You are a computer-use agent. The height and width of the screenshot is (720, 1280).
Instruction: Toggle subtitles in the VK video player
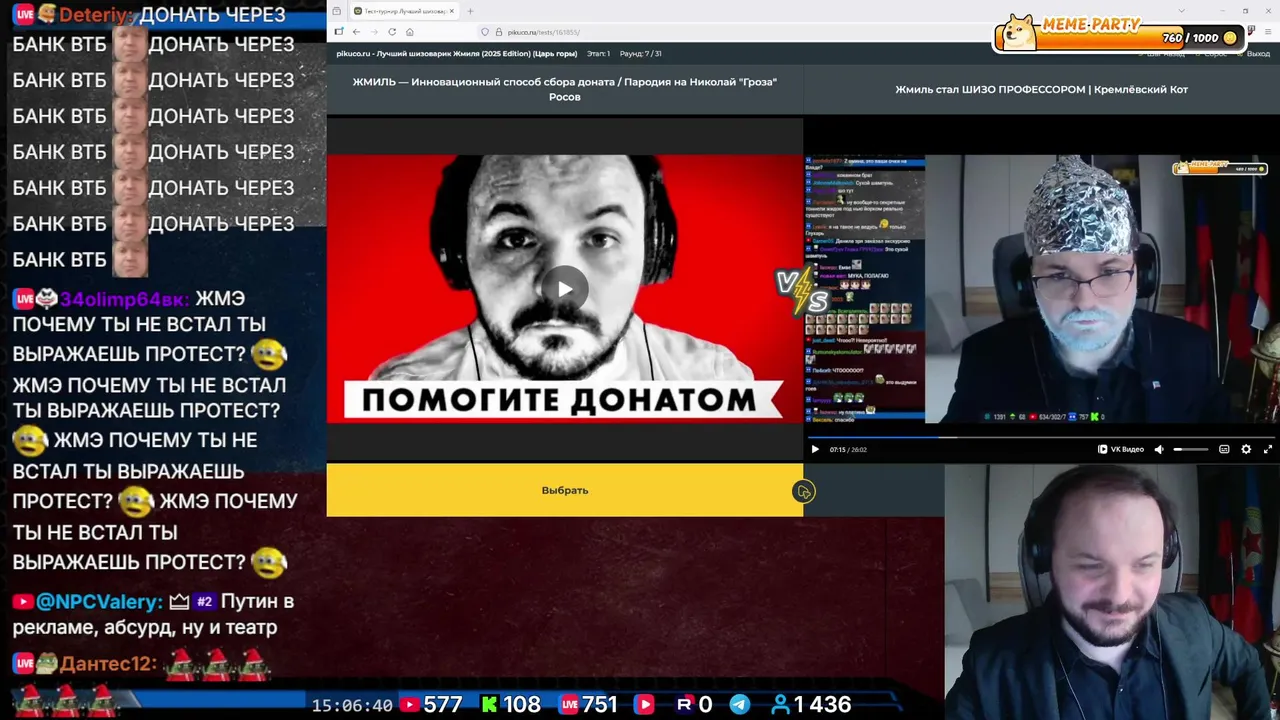[1224, 449]
